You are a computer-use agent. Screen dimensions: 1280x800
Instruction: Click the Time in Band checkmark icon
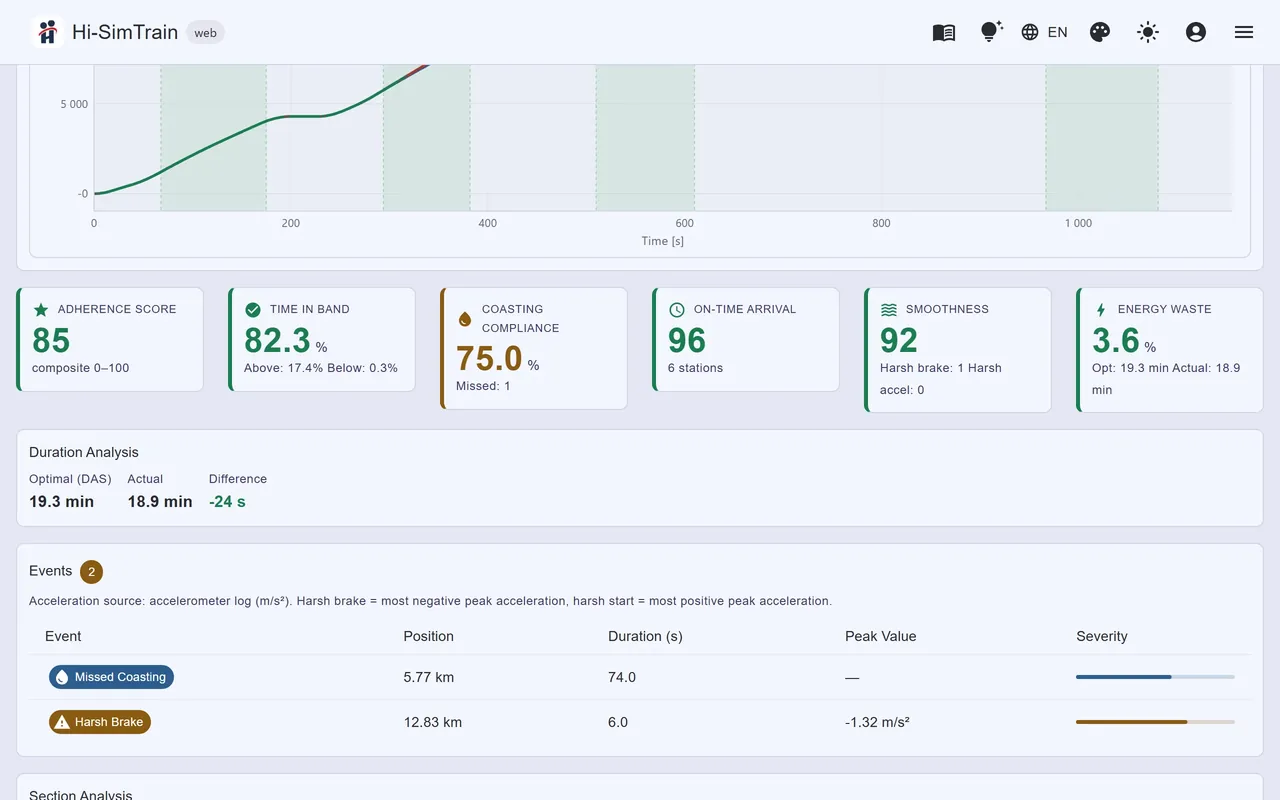(x=253, y=310)
